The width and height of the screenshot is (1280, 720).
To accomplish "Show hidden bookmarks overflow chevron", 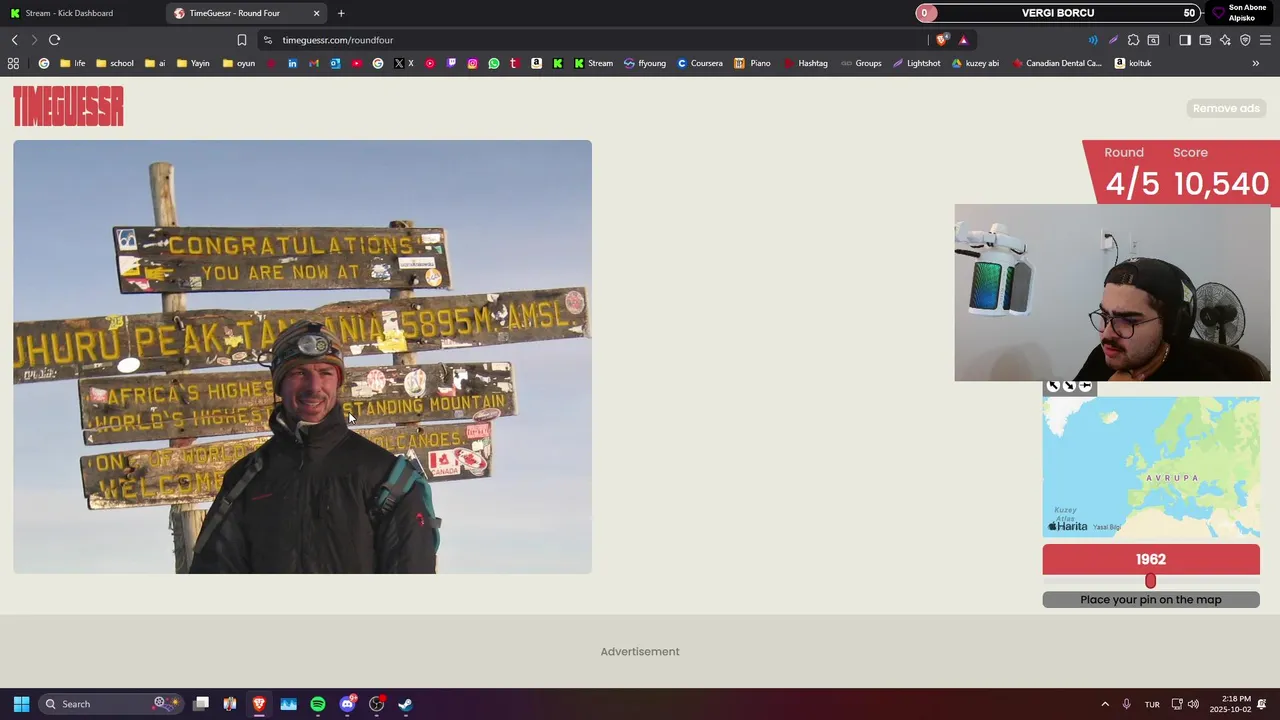I will click(1255, 63).
